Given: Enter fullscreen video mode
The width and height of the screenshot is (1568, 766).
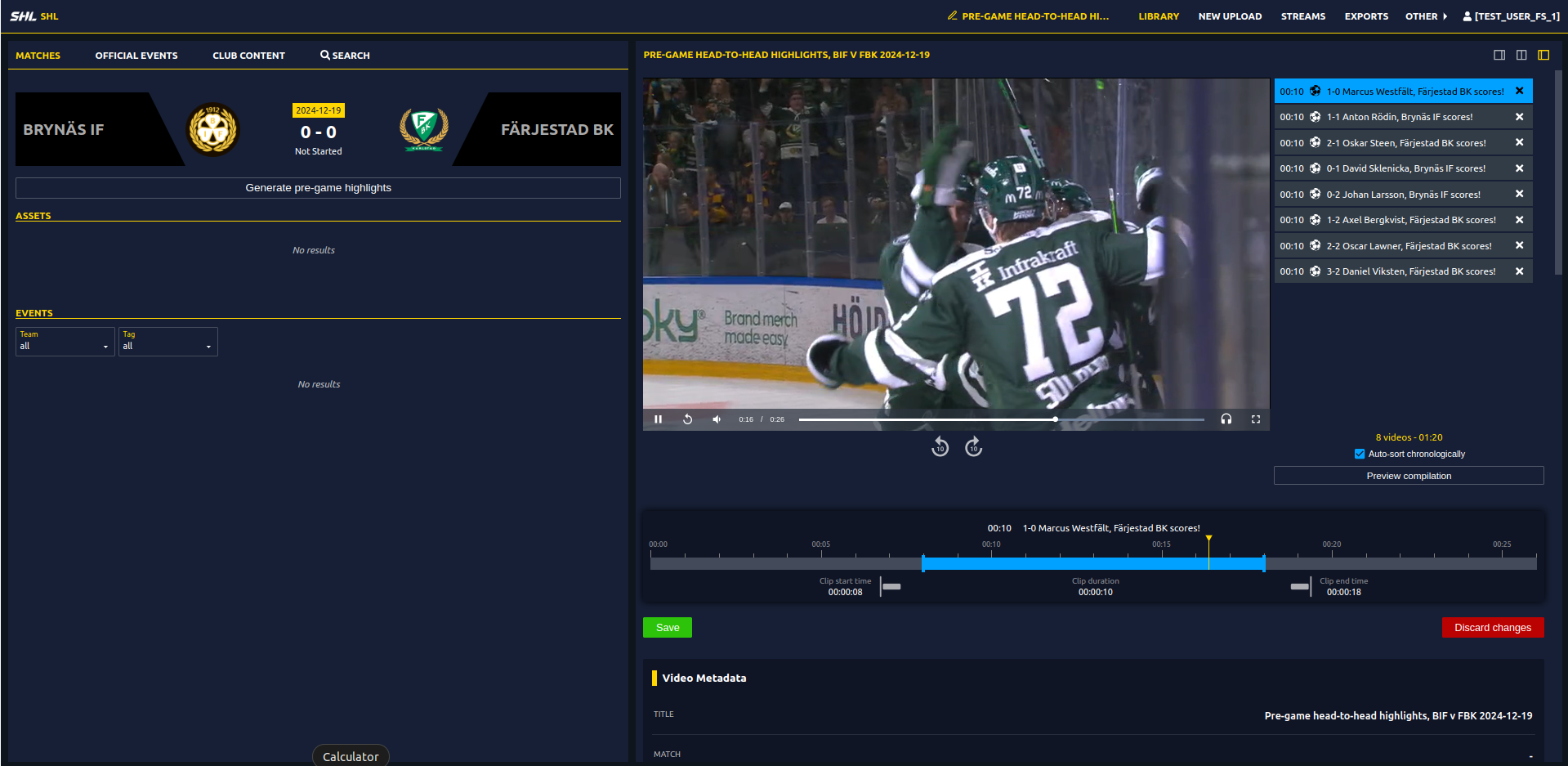Looking at the screenshot, I should (x=1255, y=419).
